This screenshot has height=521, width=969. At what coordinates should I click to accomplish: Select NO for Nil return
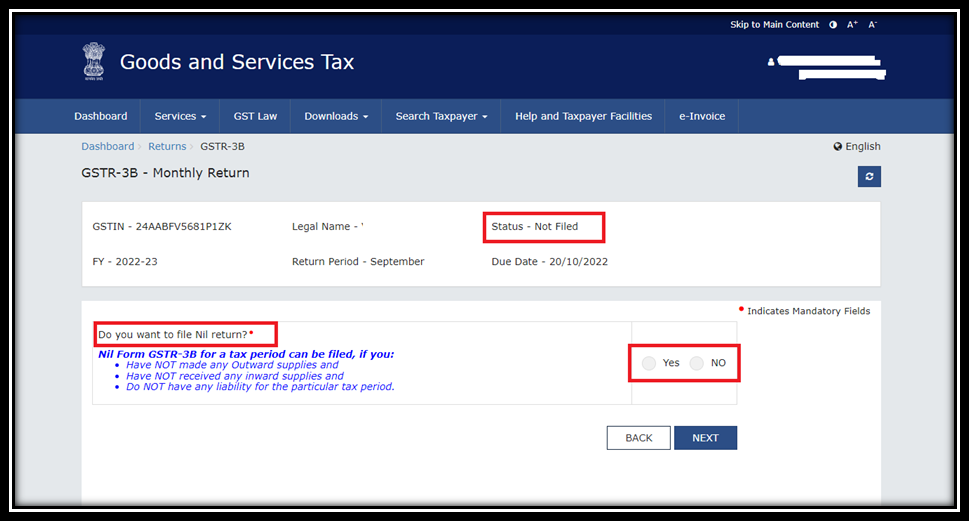[x=696, y=363]
